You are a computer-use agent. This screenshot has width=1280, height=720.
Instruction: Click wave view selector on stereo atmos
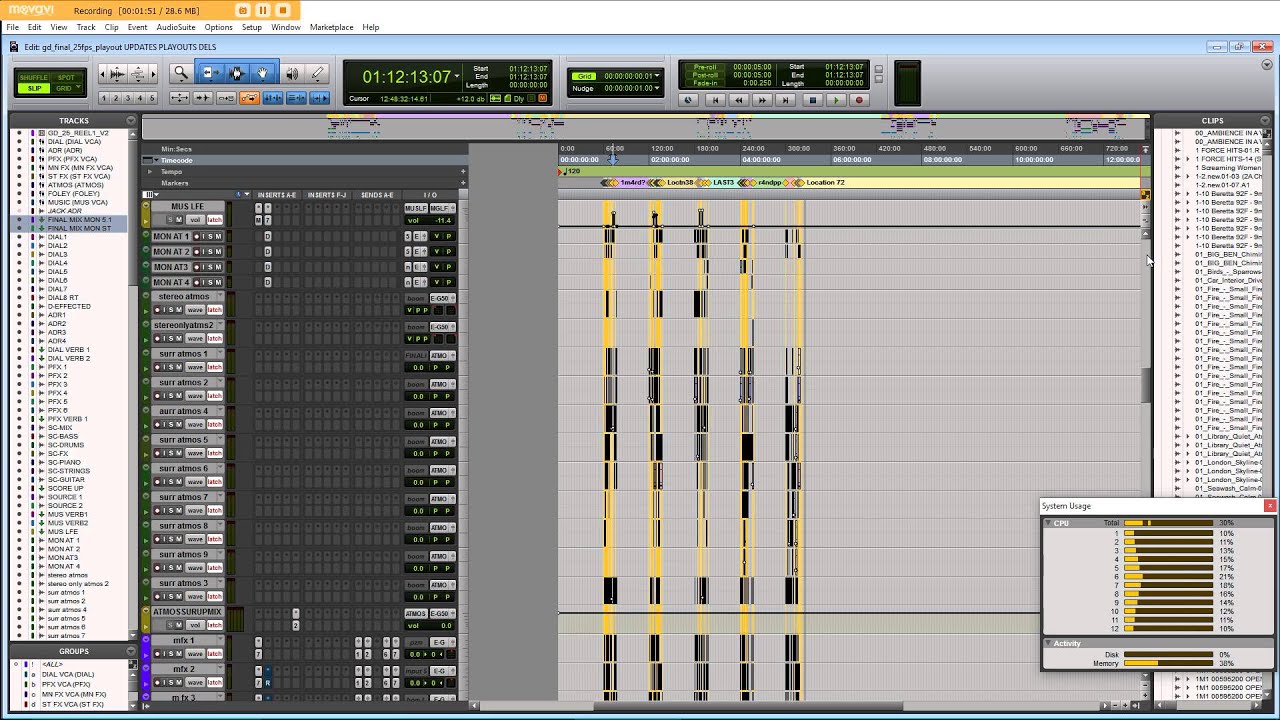195,310
